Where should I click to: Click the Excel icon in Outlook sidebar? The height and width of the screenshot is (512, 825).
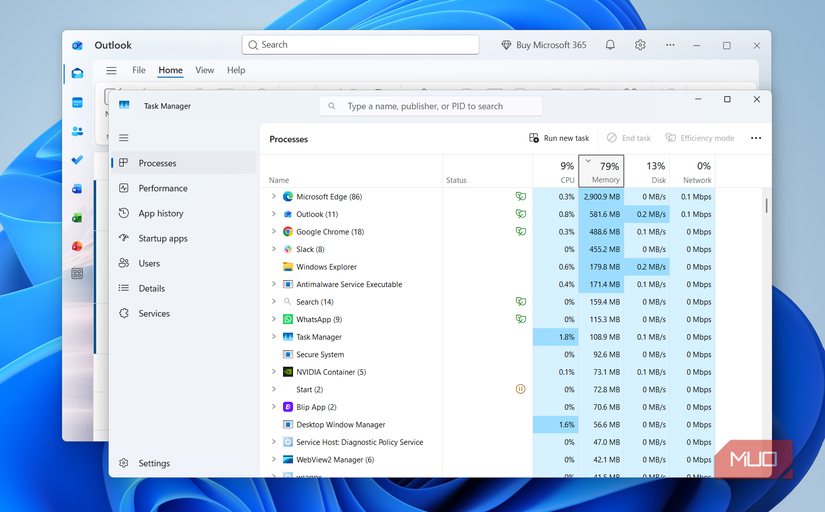77,217
